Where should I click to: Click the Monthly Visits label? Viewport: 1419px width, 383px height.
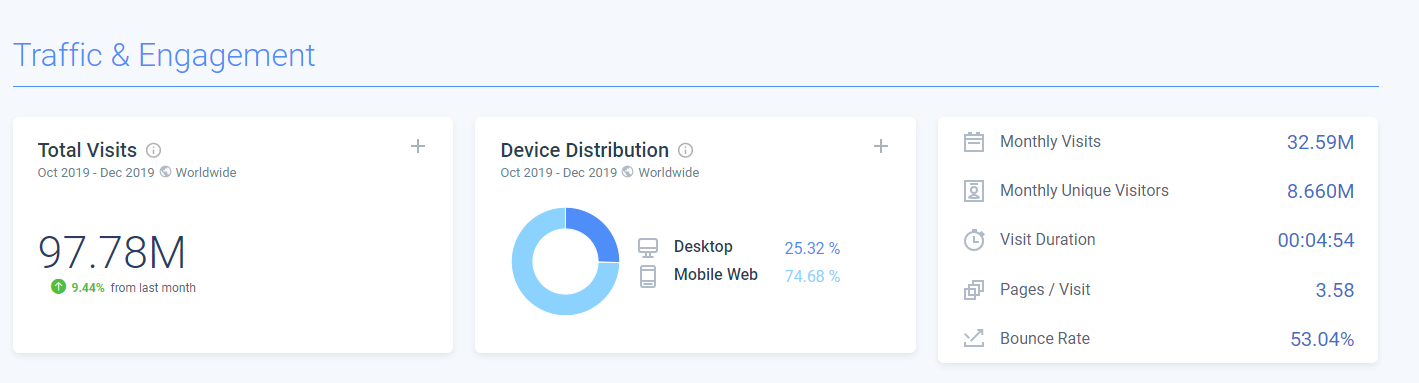(x=1050, y=142)
